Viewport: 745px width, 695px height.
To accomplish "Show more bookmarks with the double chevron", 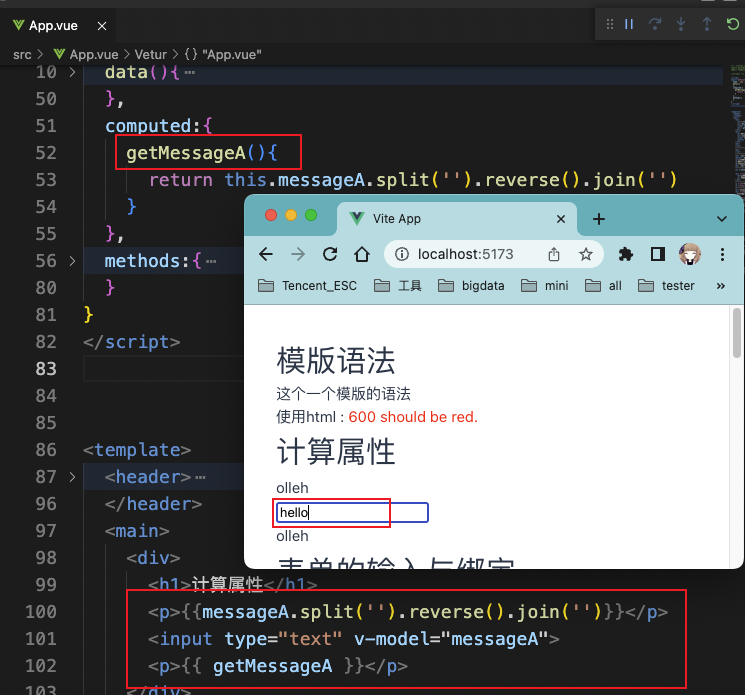I will (x=721, y=286).
